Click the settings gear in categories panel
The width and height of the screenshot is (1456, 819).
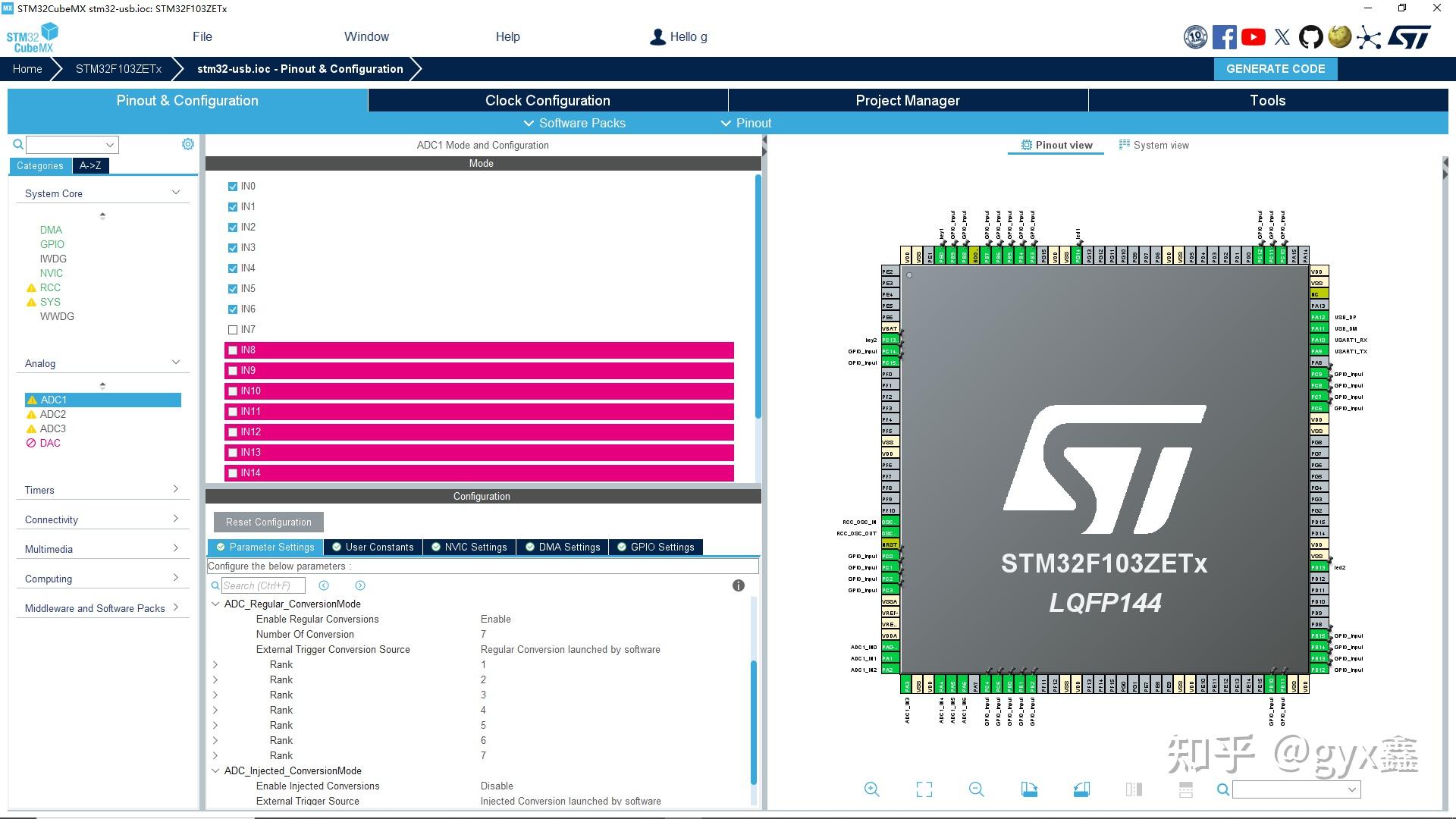188,144
